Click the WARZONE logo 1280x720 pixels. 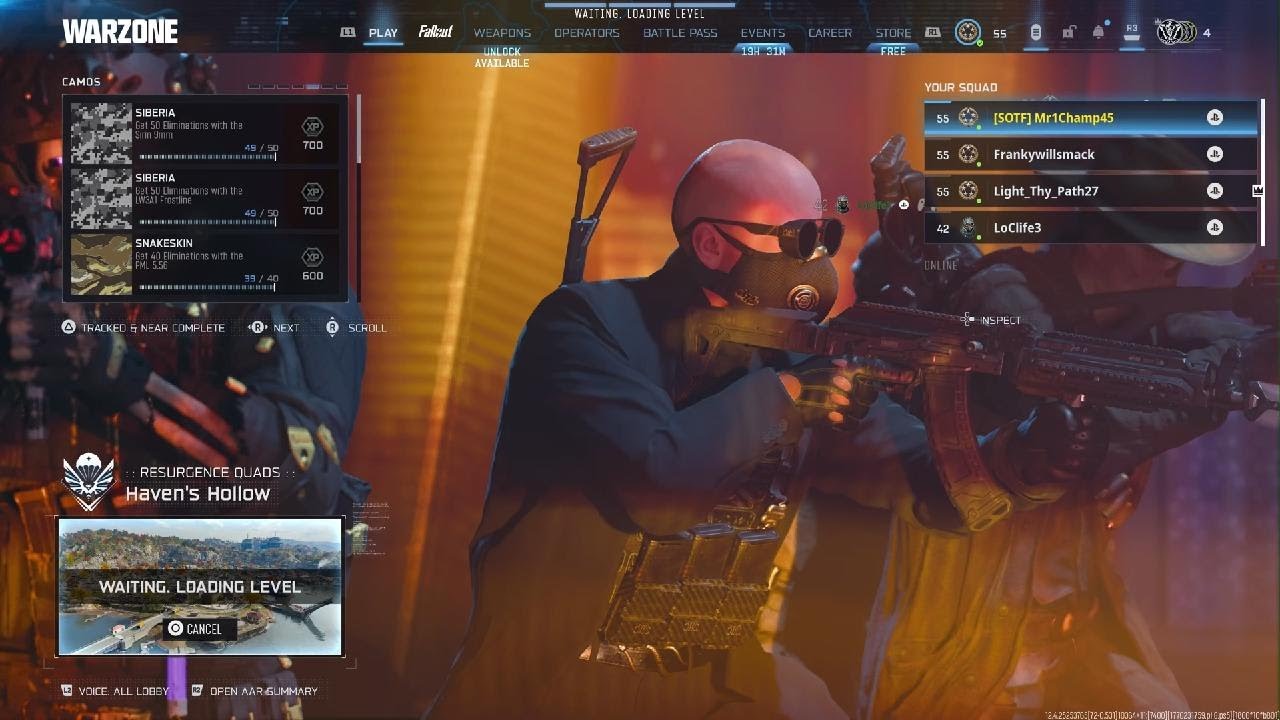click(120, 32)
